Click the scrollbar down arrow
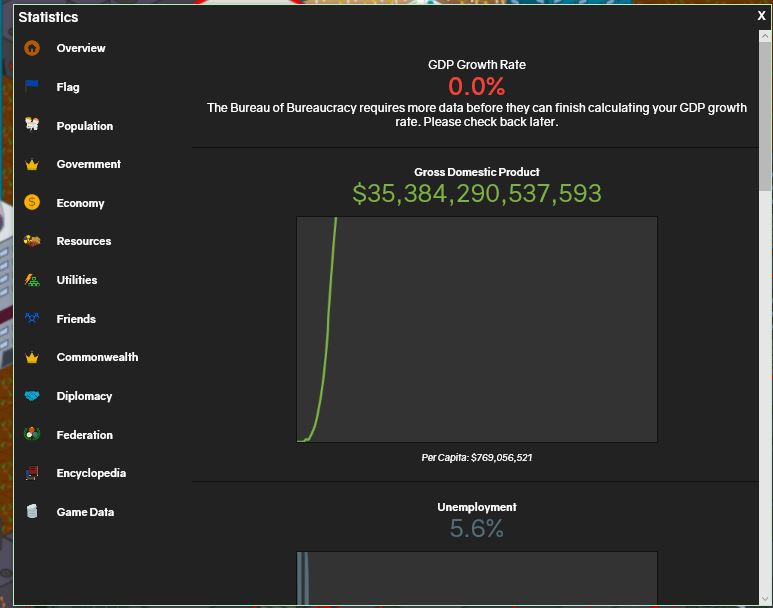 point(765,599)
